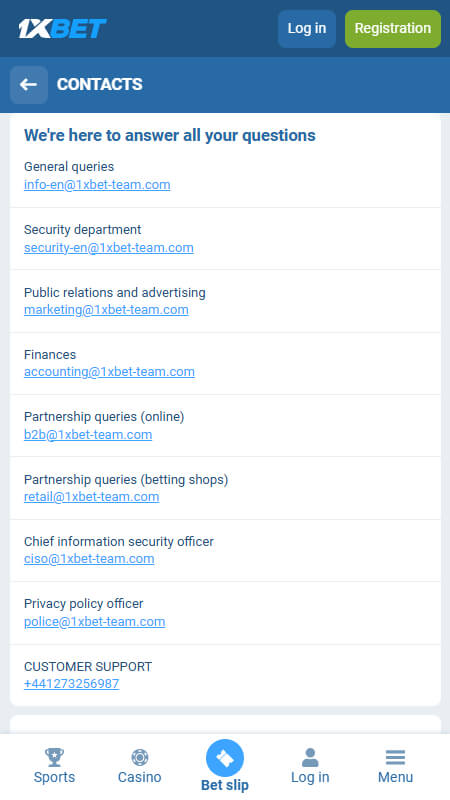The image size is (450, 800).
Task: Click ciso@1xbet-team.com email link
Action: click(x=89, y=559)
